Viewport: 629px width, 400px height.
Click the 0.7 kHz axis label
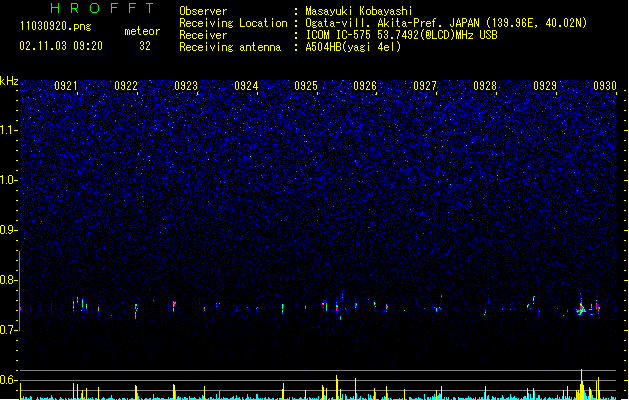point(9,330)
